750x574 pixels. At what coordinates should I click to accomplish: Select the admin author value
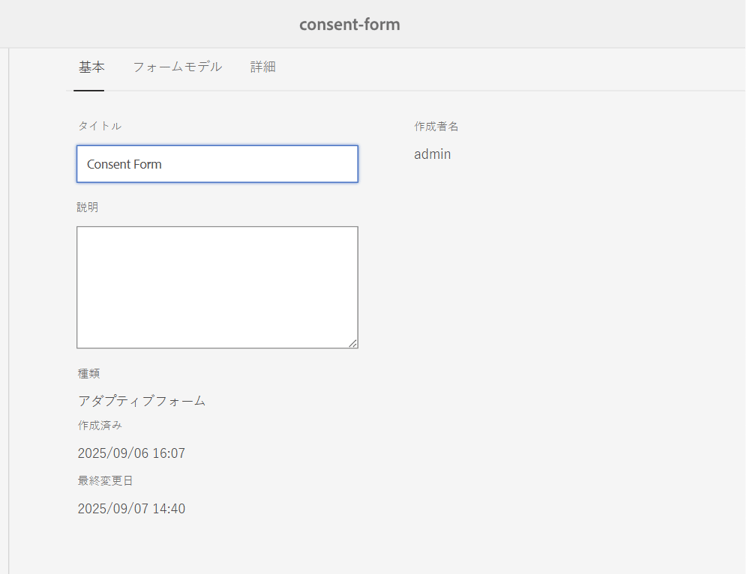(x=432, y=154)
